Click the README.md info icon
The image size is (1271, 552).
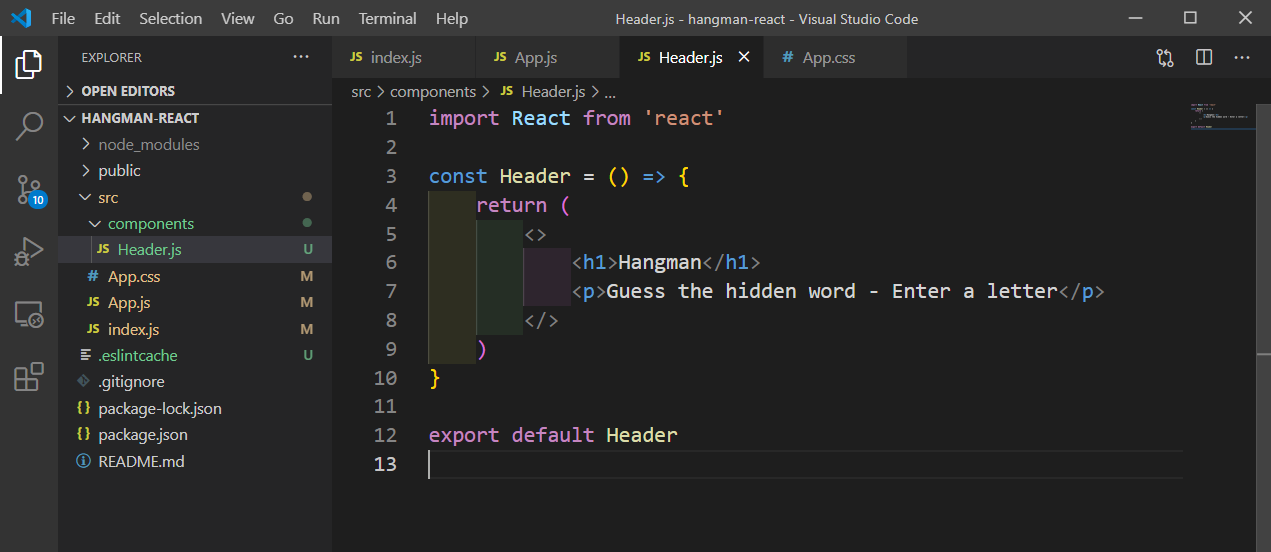[x=83, y=462]
